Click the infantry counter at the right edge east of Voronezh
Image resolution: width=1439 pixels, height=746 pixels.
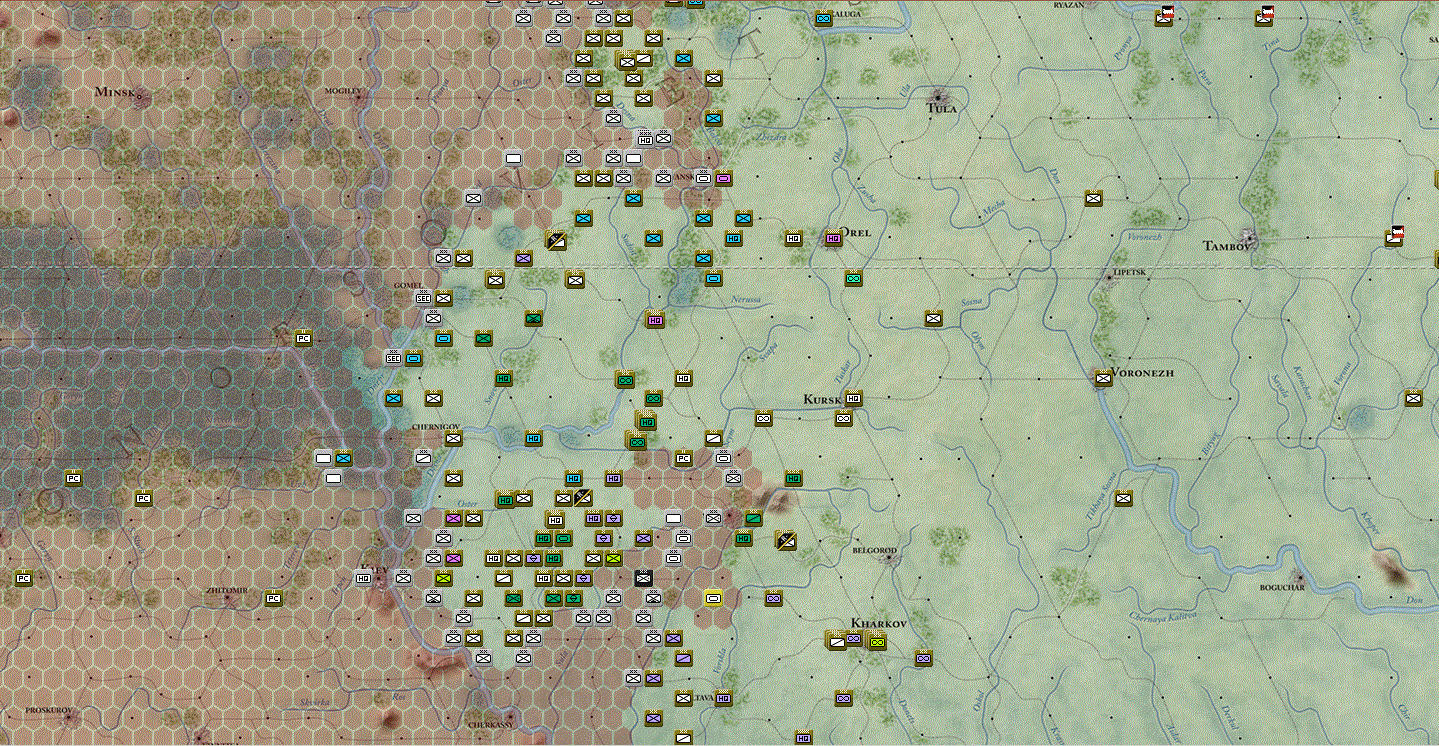coord(1413,398)
